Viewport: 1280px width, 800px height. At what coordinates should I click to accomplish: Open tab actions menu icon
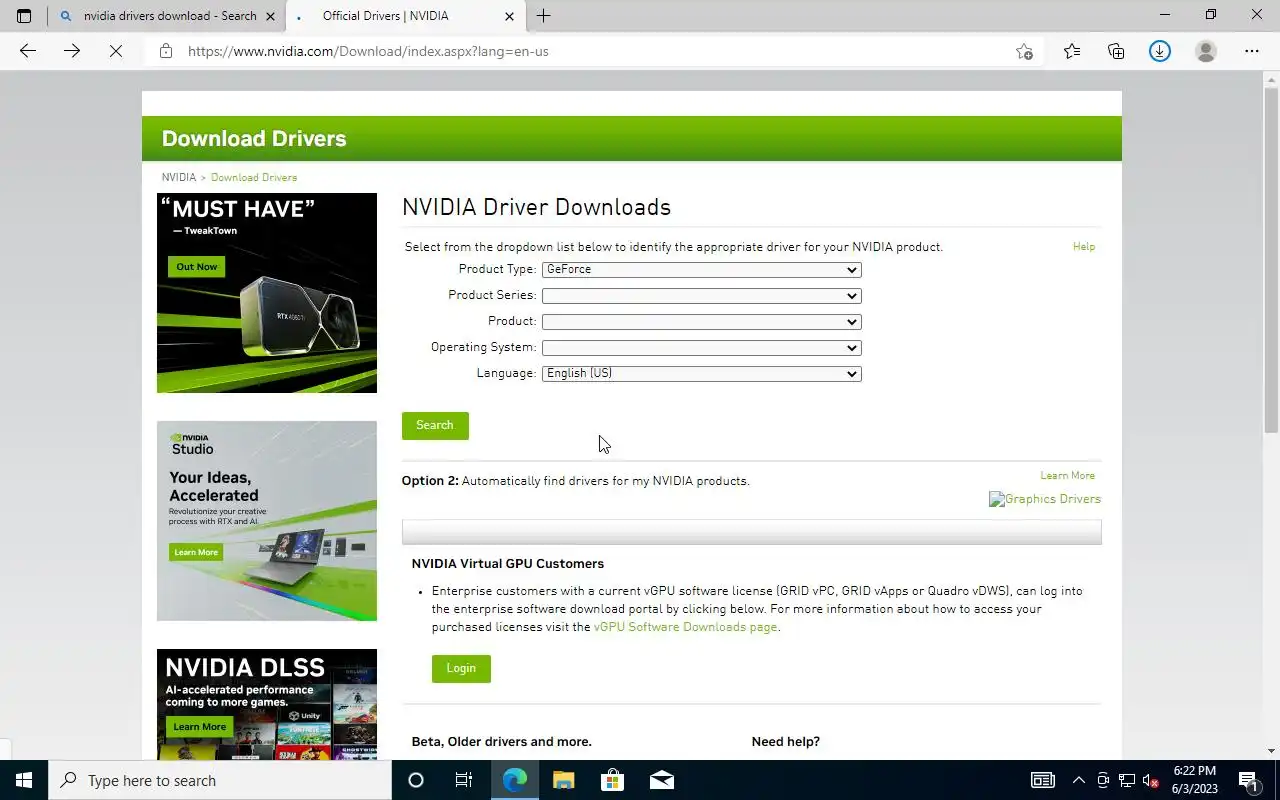point(24,16)
